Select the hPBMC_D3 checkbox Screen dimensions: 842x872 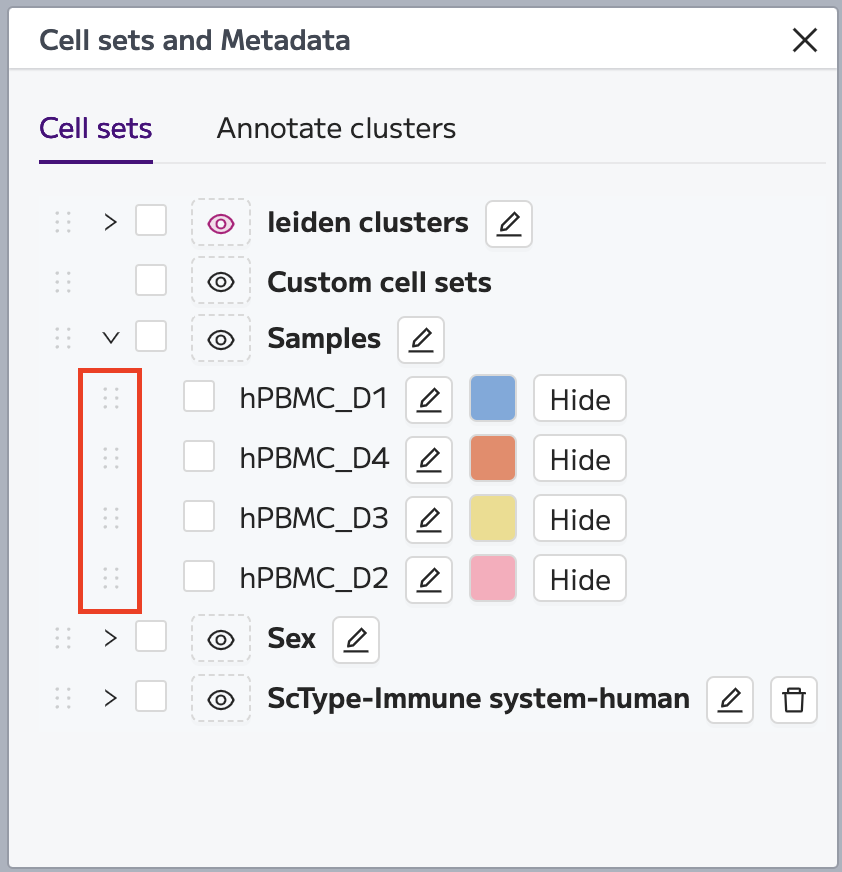199,516
